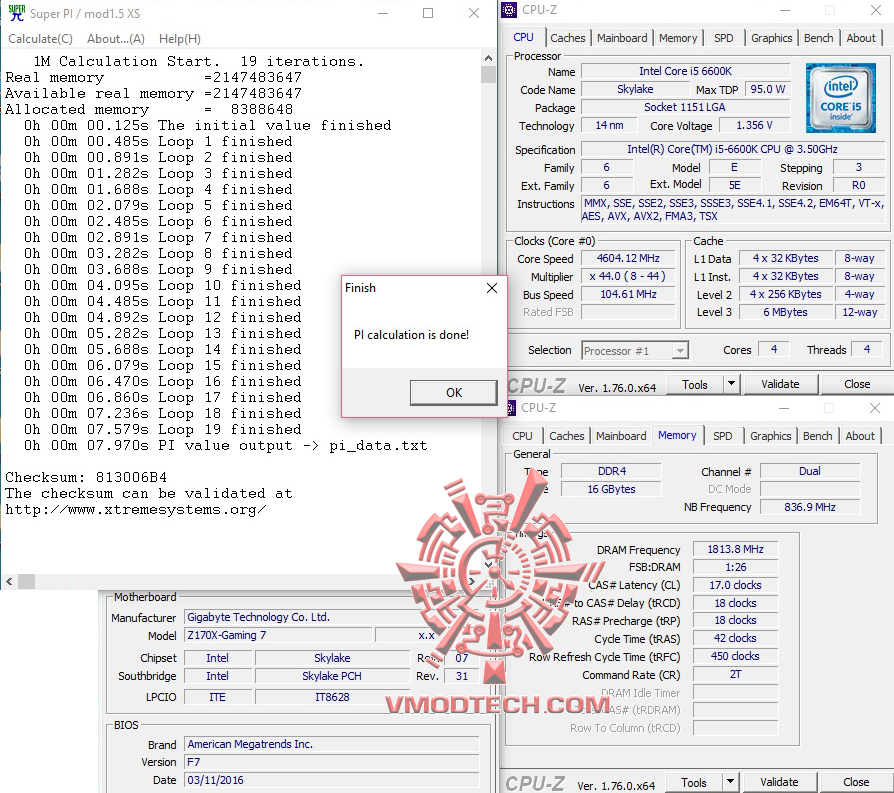Expand Tools dropdown arrow in lower CPU-Z window

coord(730,783)
